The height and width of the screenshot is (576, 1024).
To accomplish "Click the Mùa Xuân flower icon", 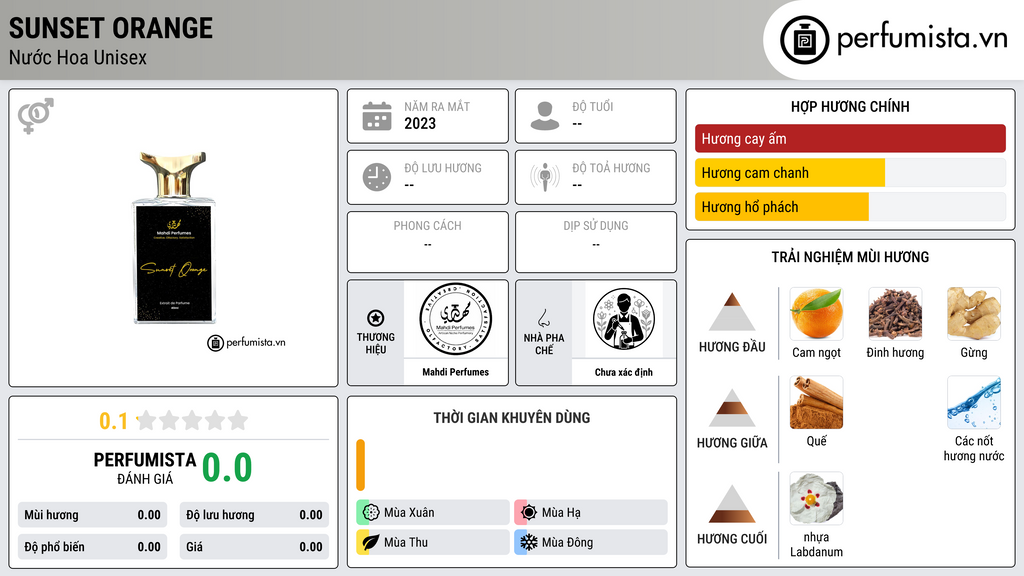I will pos(371,513).
